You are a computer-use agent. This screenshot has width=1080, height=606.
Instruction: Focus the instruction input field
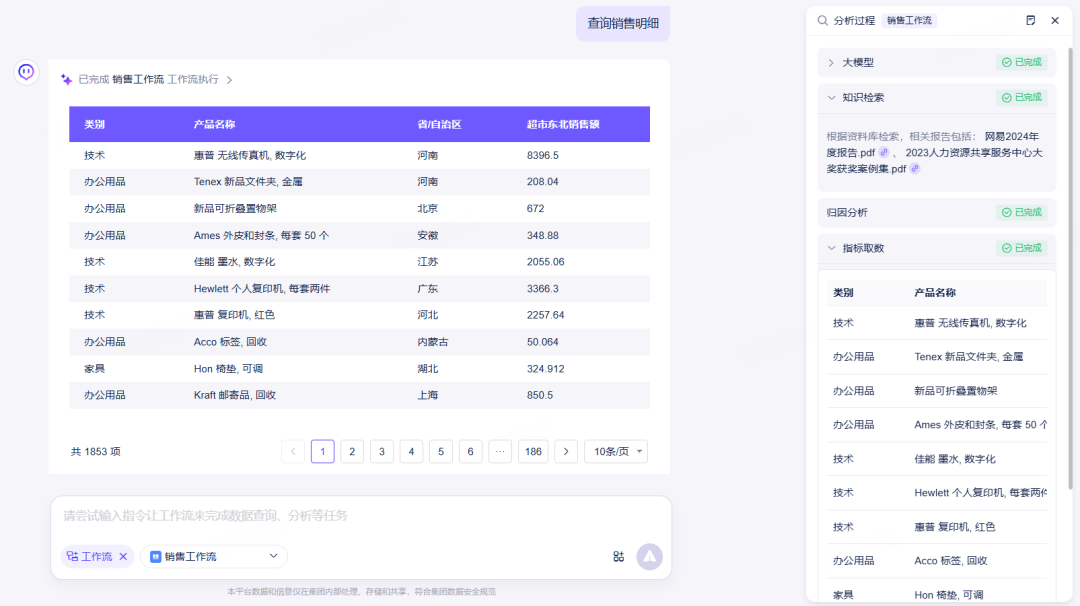click(x=361, y=516)
